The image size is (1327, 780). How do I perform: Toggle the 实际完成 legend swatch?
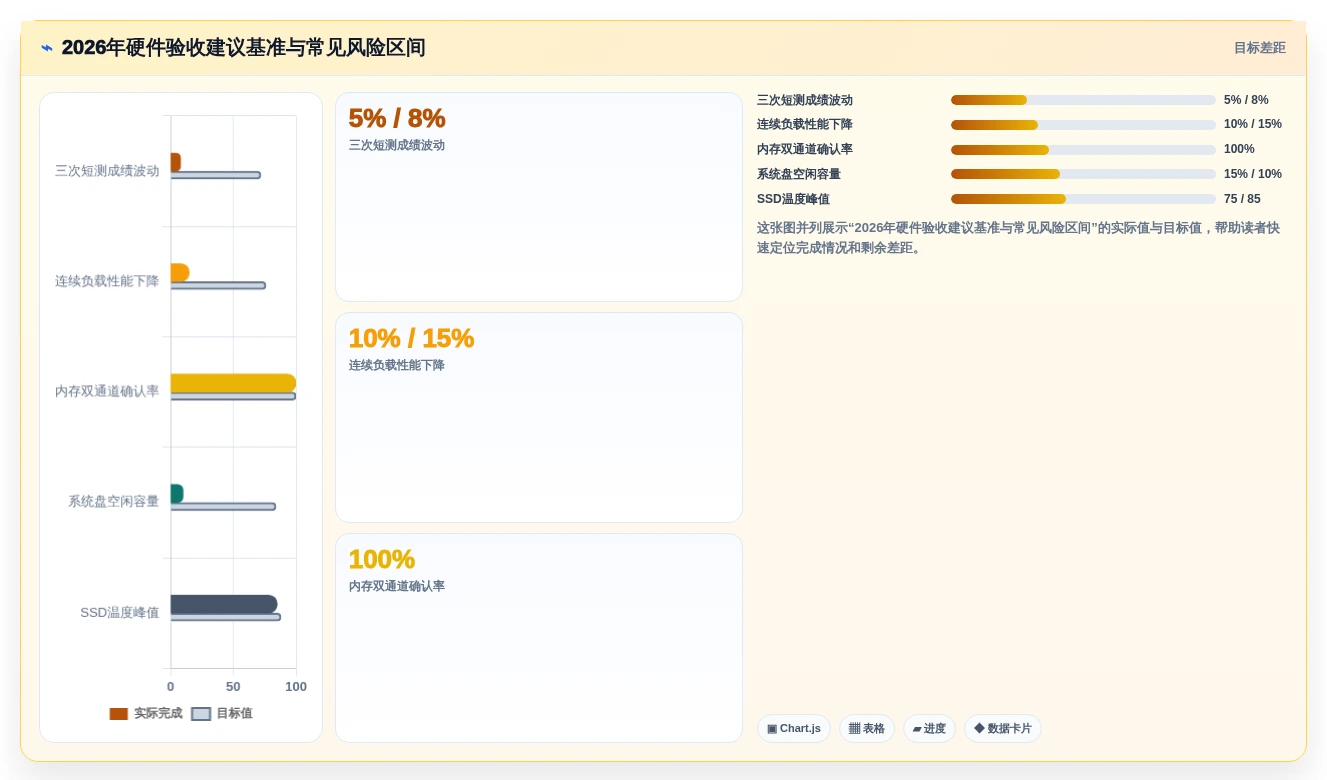tap(119, 714)
